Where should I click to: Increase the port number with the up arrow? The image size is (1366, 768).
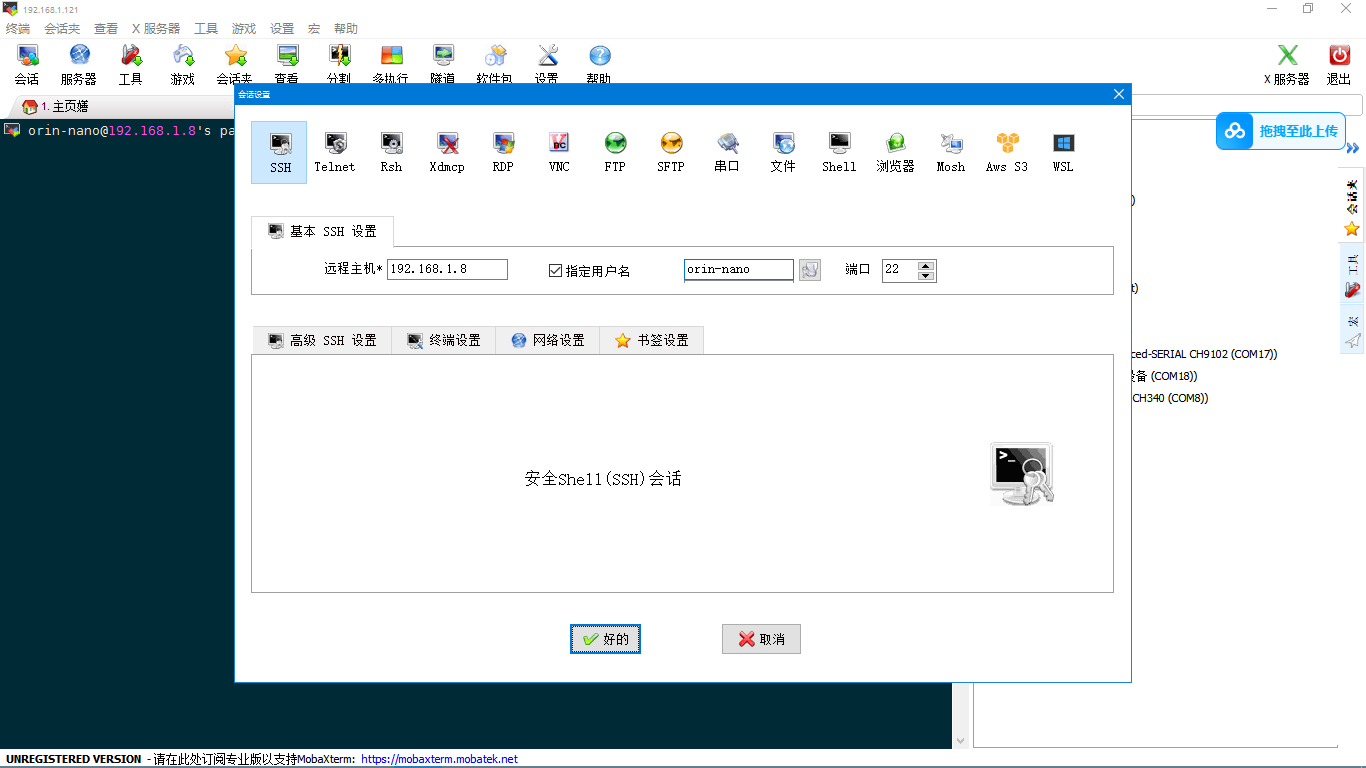927,265
